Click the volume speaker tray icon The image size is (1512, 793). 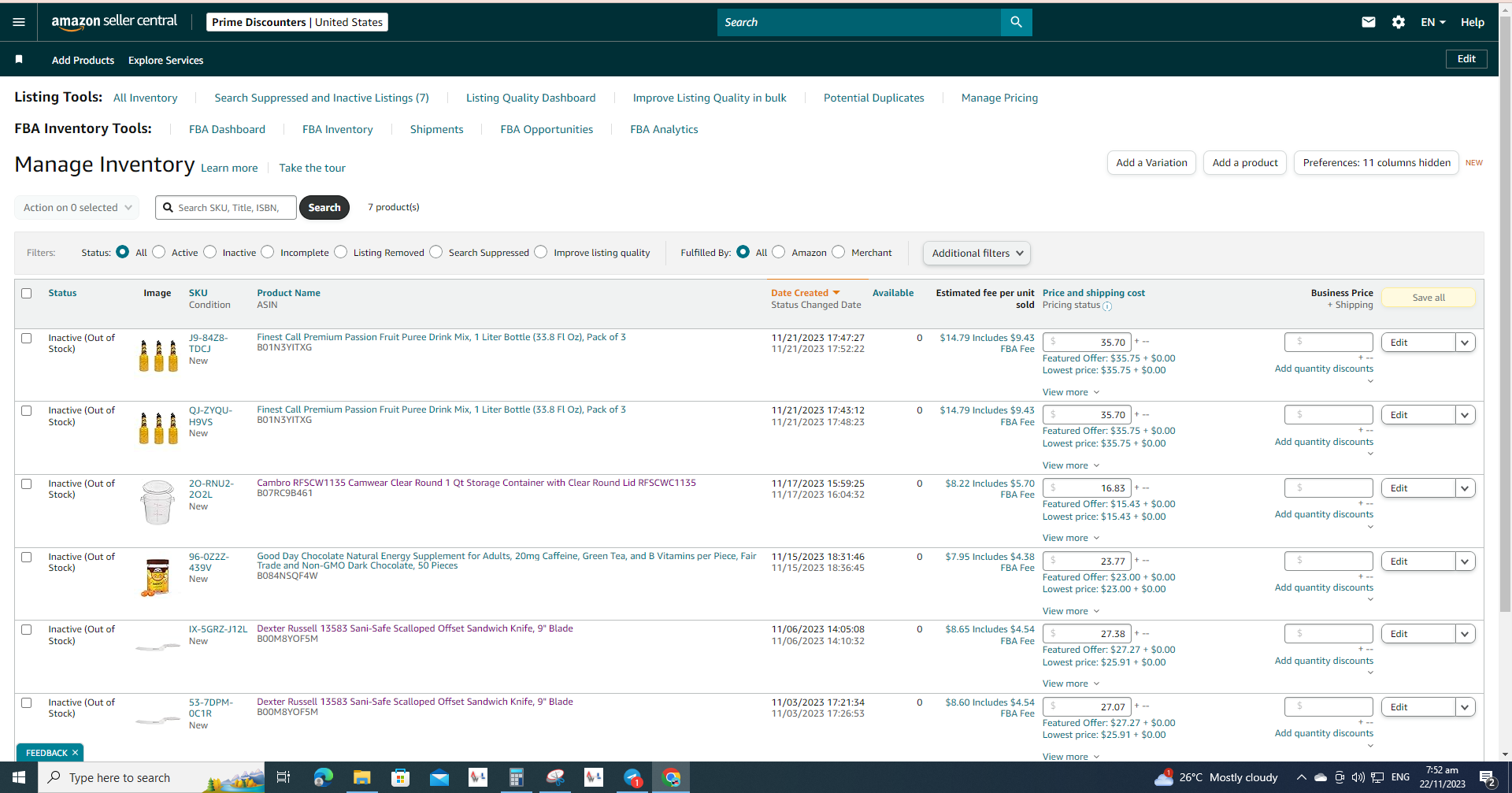(x=1358, y=777)
